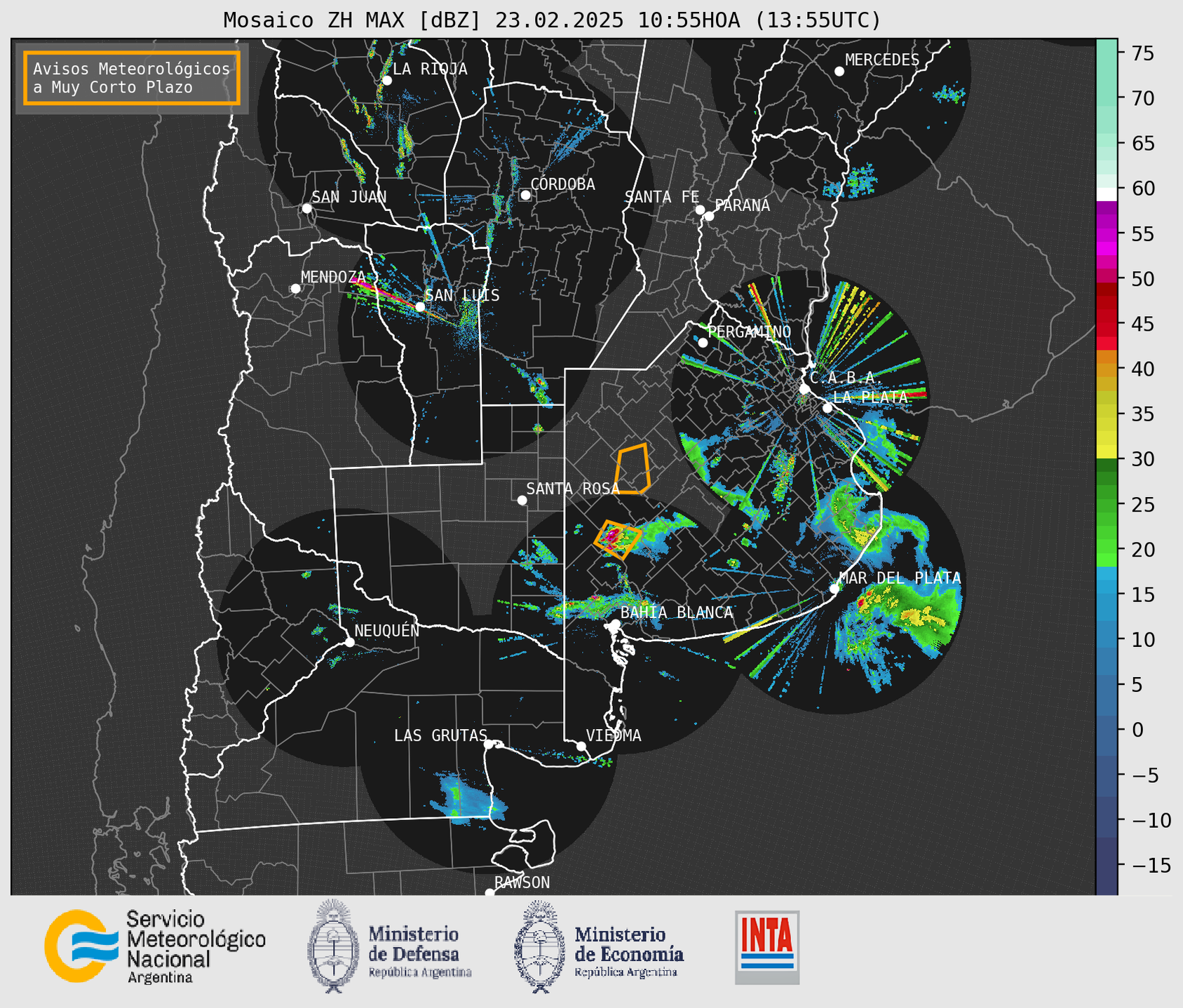1183x1008 pixels.
Task: Click the SAN JUAN city label
Action: point(349,197)
